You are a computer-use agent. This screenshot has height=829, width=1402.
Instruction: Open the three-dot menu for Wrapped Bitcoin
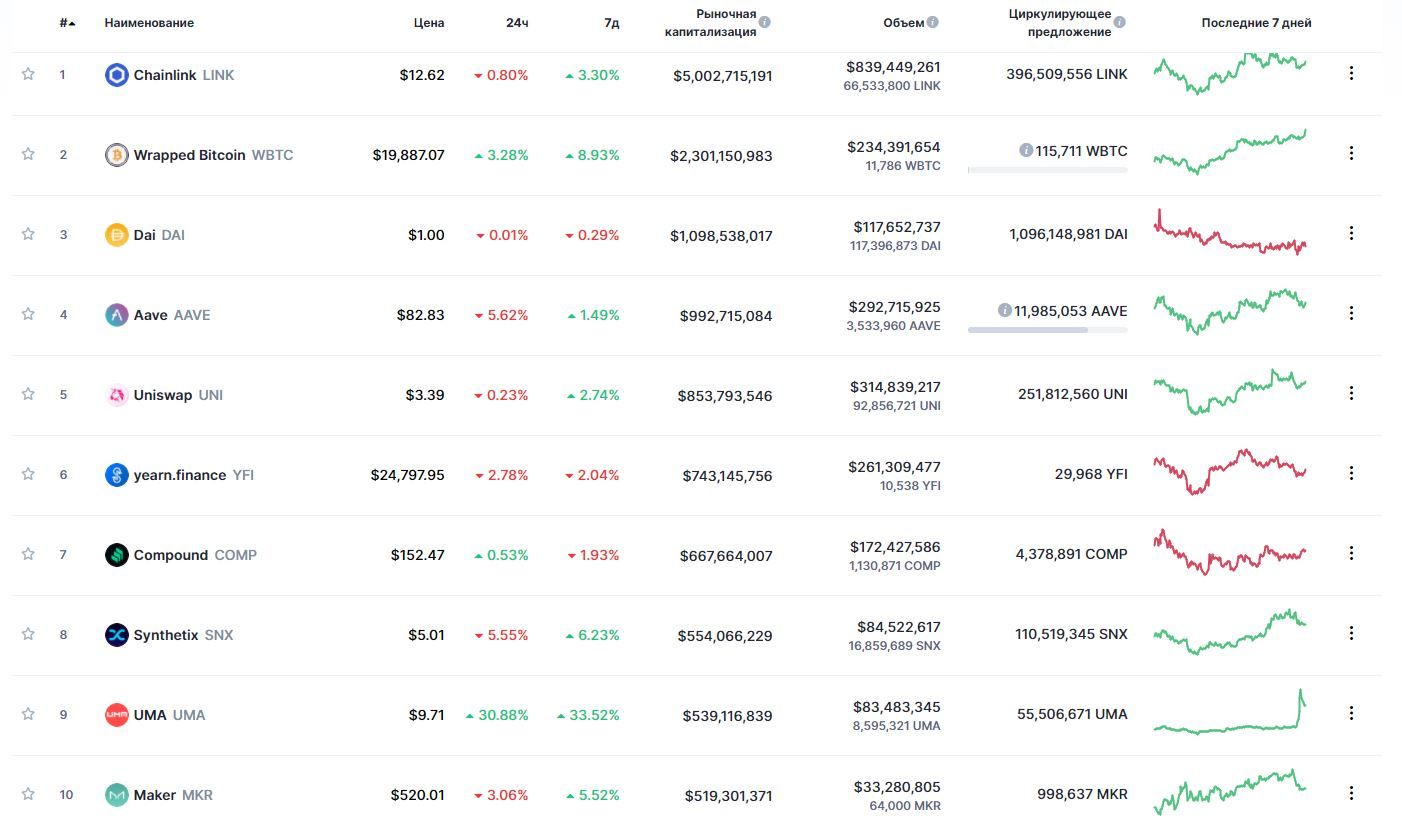coord(1351,153)
